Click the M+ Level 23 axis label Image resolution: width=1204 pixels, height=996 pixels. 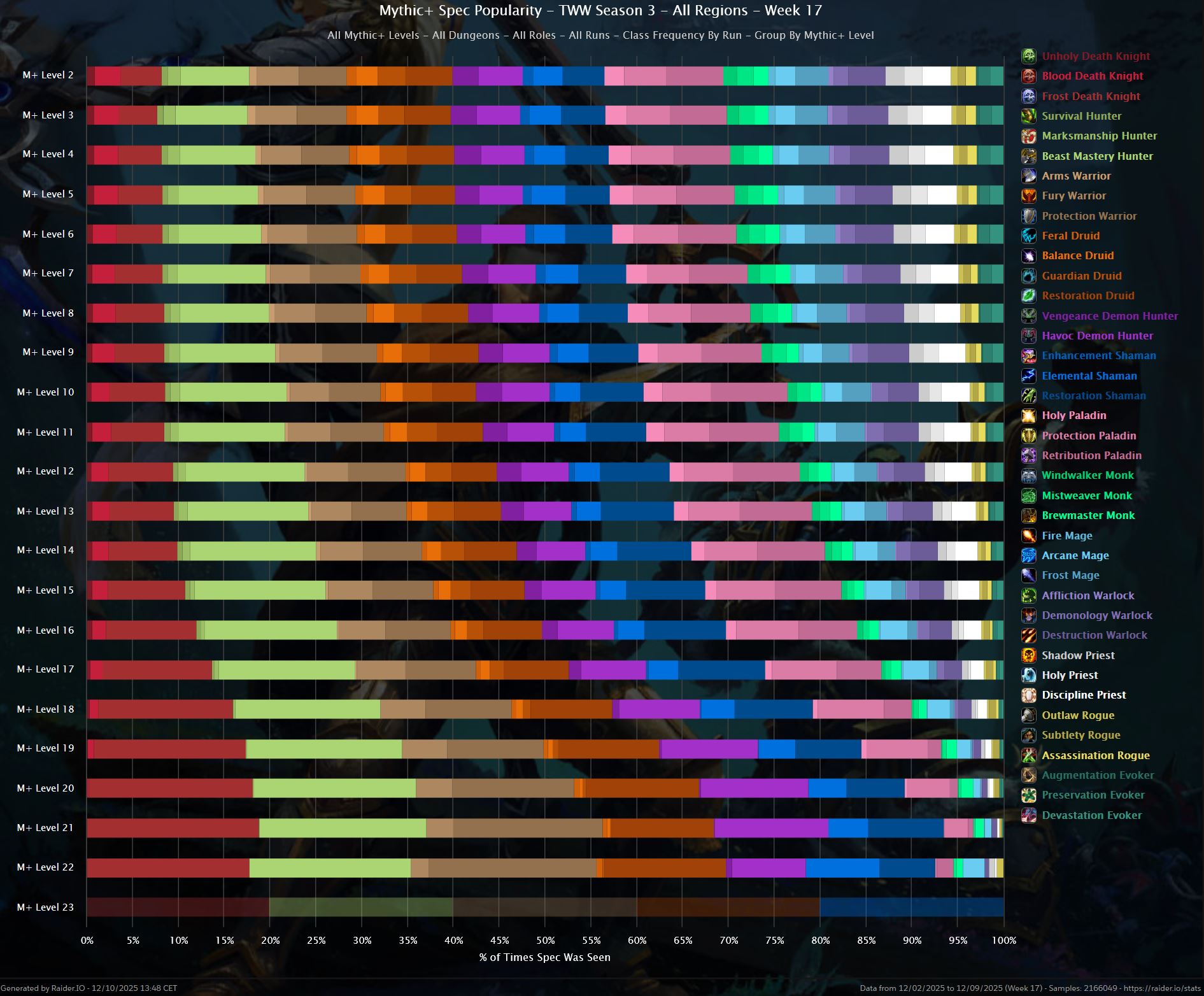[45, 907]
